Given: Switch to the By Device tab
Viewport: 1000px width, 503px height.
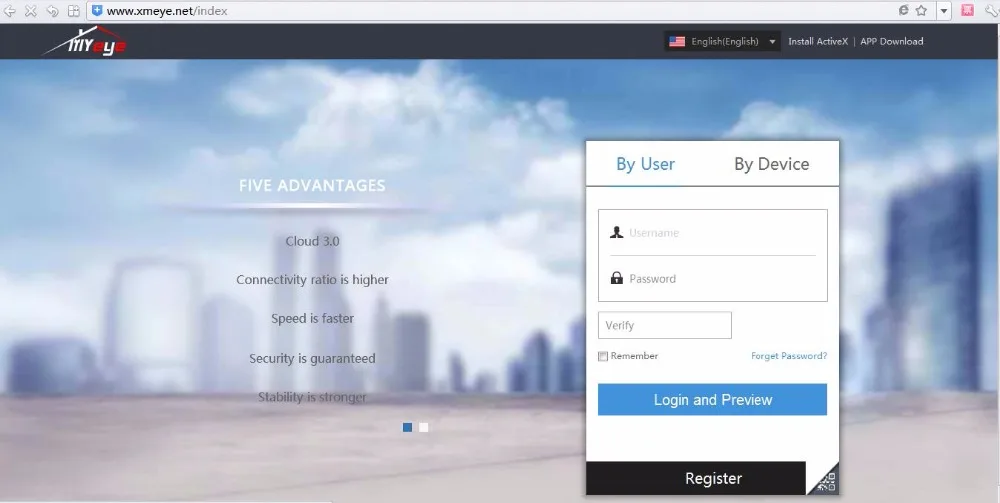Looking at the screenshot, I should [x=771, y=164].
